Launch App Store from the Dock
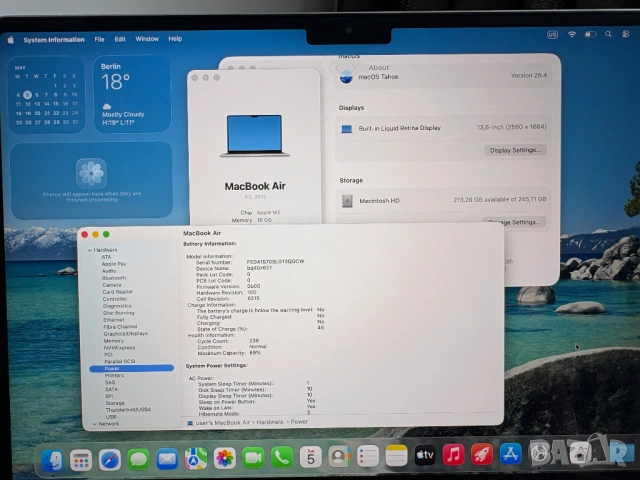The width and height of the screenshot is (640, 480). click(x=511, y=453)
